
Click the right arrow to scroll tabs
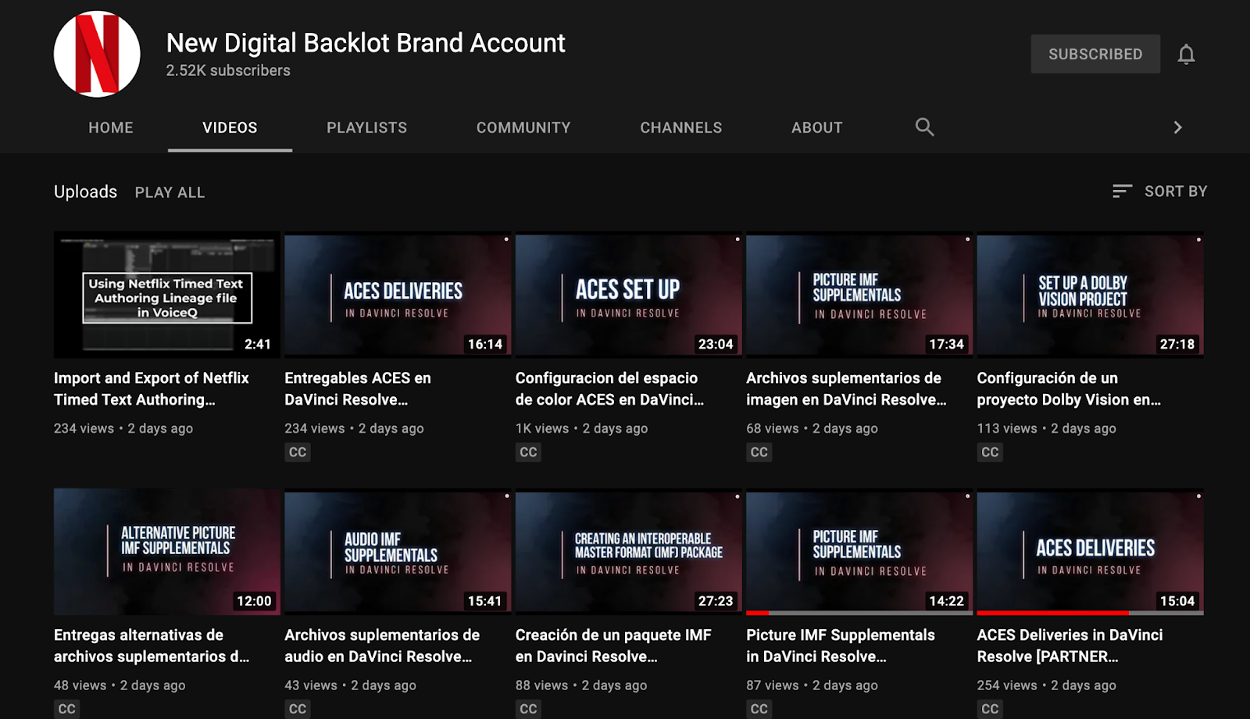(1177, 127)
